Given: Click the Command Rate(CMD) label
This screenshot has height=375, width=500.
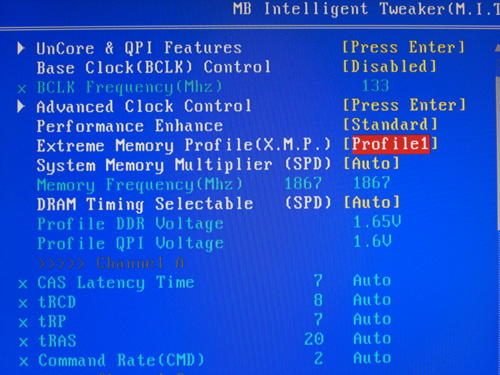Looking at the screenshot, I should (121, 360).
